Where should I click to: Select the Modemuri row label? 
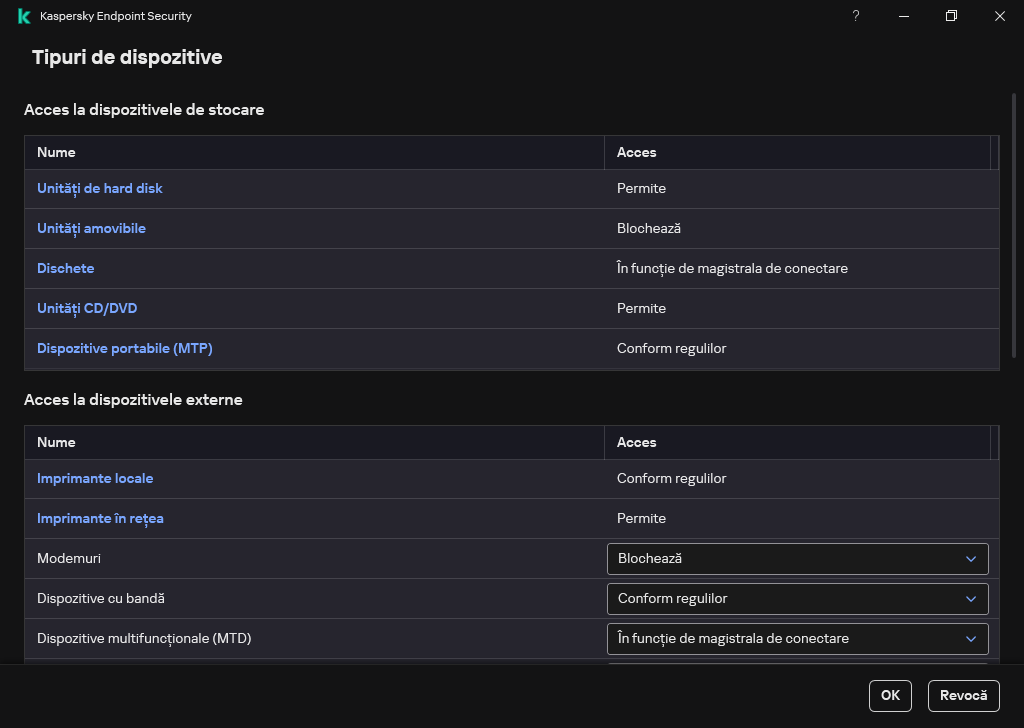pos(69,558)
